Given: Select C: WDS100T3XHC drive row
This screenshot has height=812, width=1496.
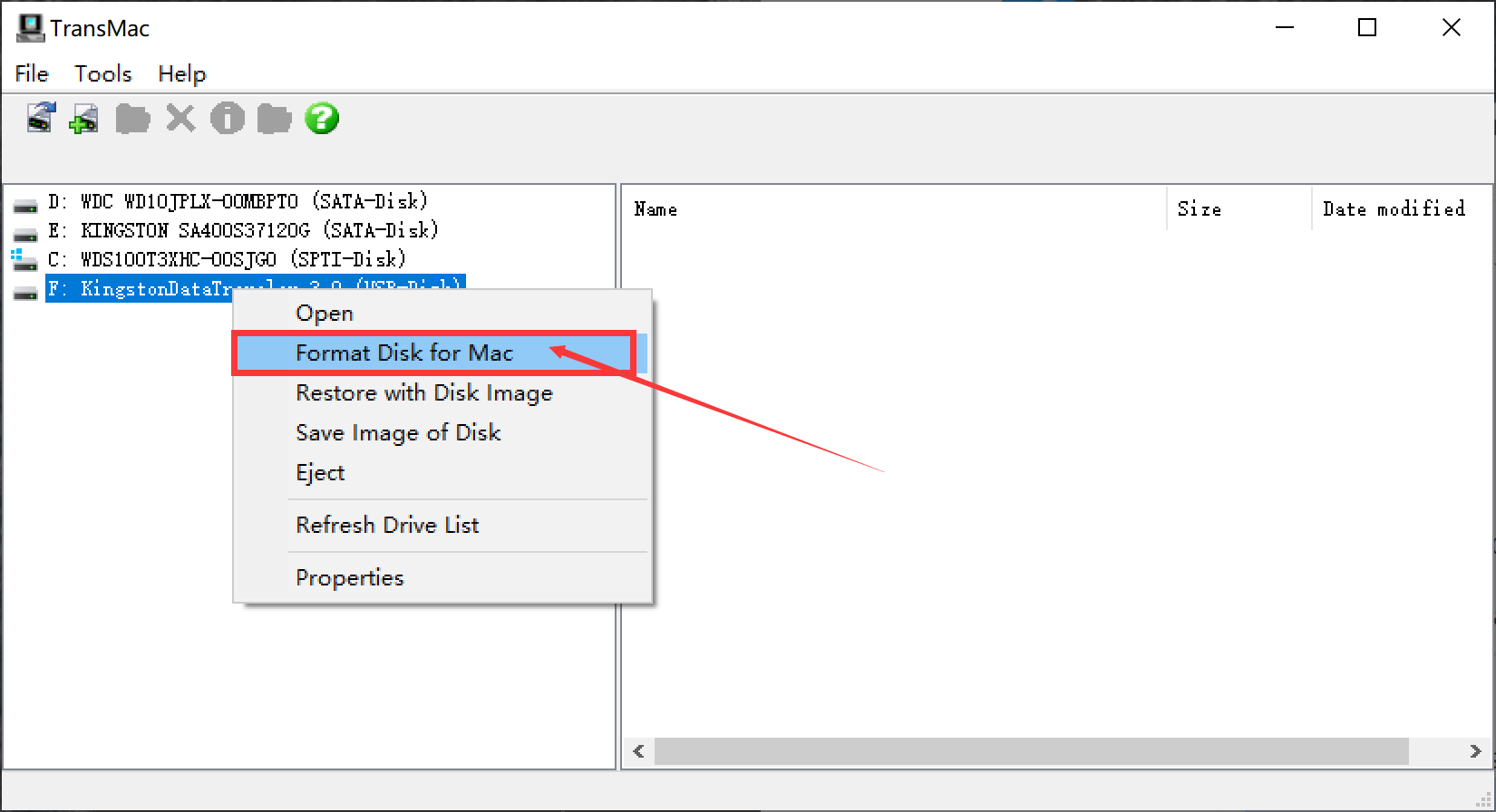Looking at the screenshot, I should 227,259.
